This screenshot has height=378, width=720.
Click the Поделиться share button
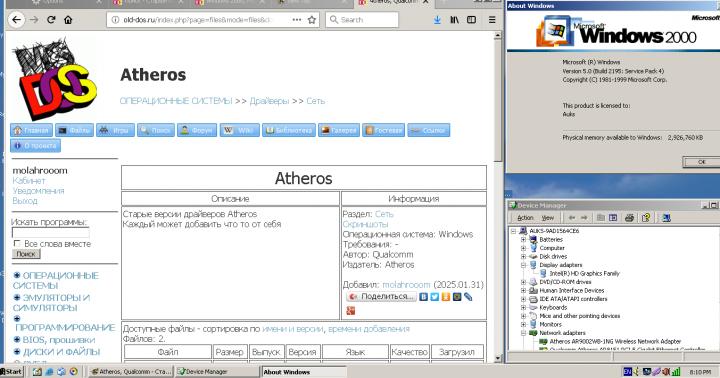pyautogui.click(x=382, y=297)
